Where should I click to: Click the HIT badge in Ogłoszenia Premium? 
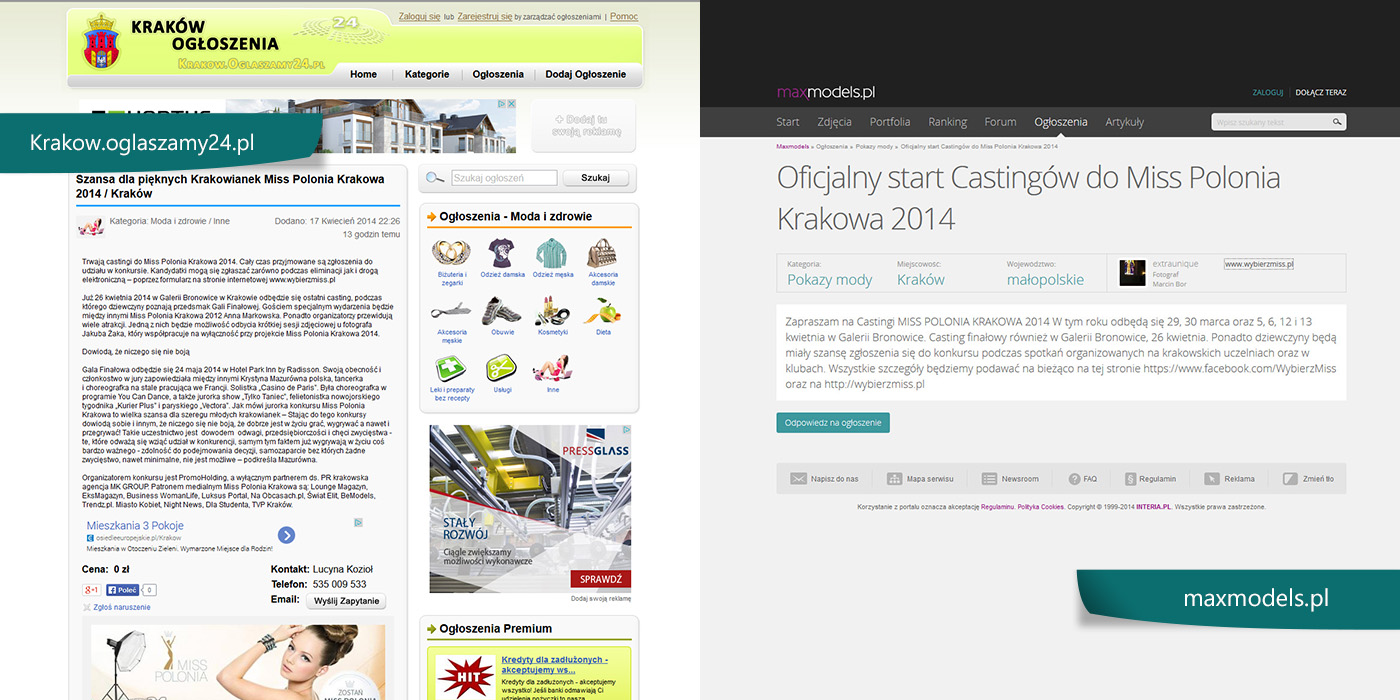466,676
